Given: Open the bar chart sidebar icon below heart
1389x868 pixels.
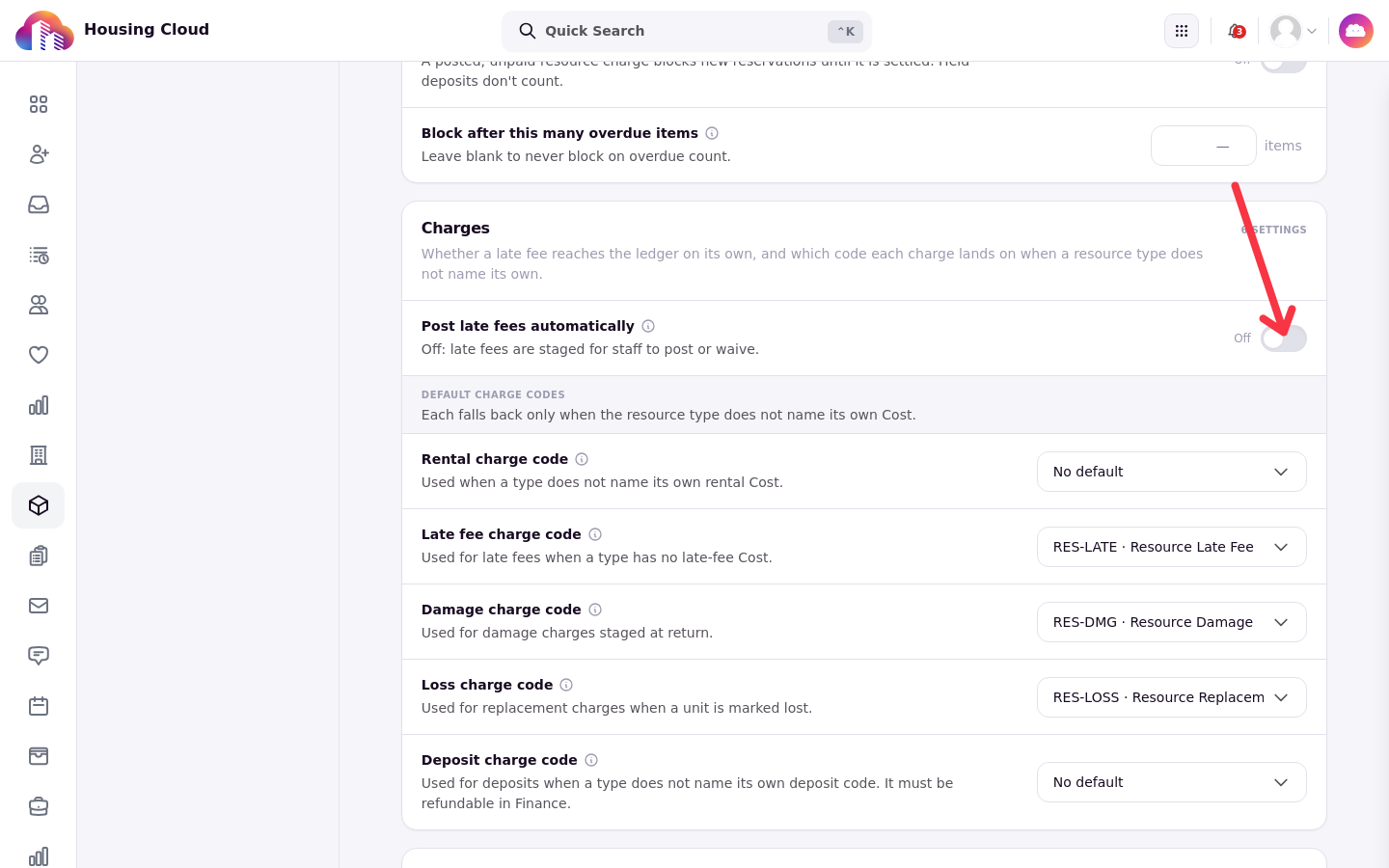Looking at the screenshot, I should pyautogui.click(x=39, y=405).
